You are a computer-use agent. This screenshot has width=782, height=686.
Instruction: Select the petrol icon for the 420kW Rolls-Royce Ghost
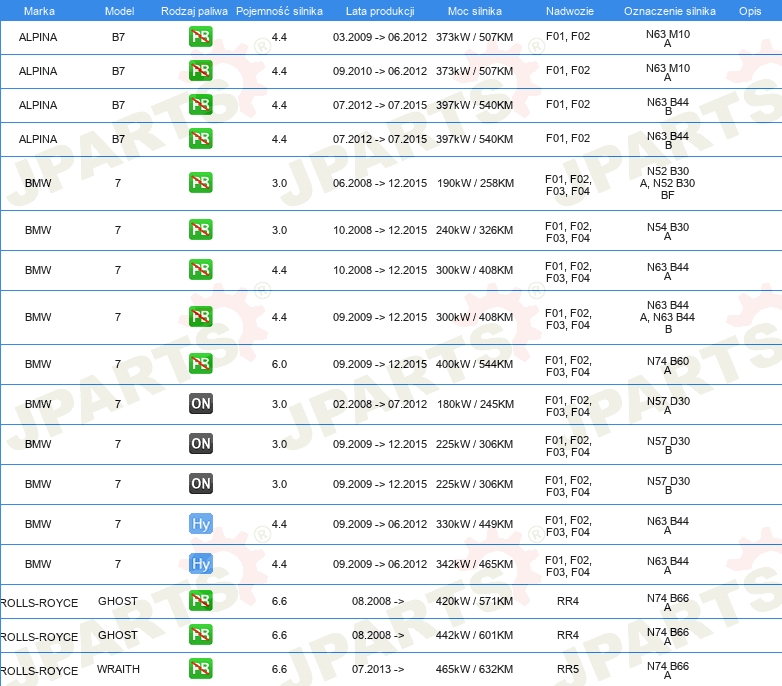(x=201, y=601)
